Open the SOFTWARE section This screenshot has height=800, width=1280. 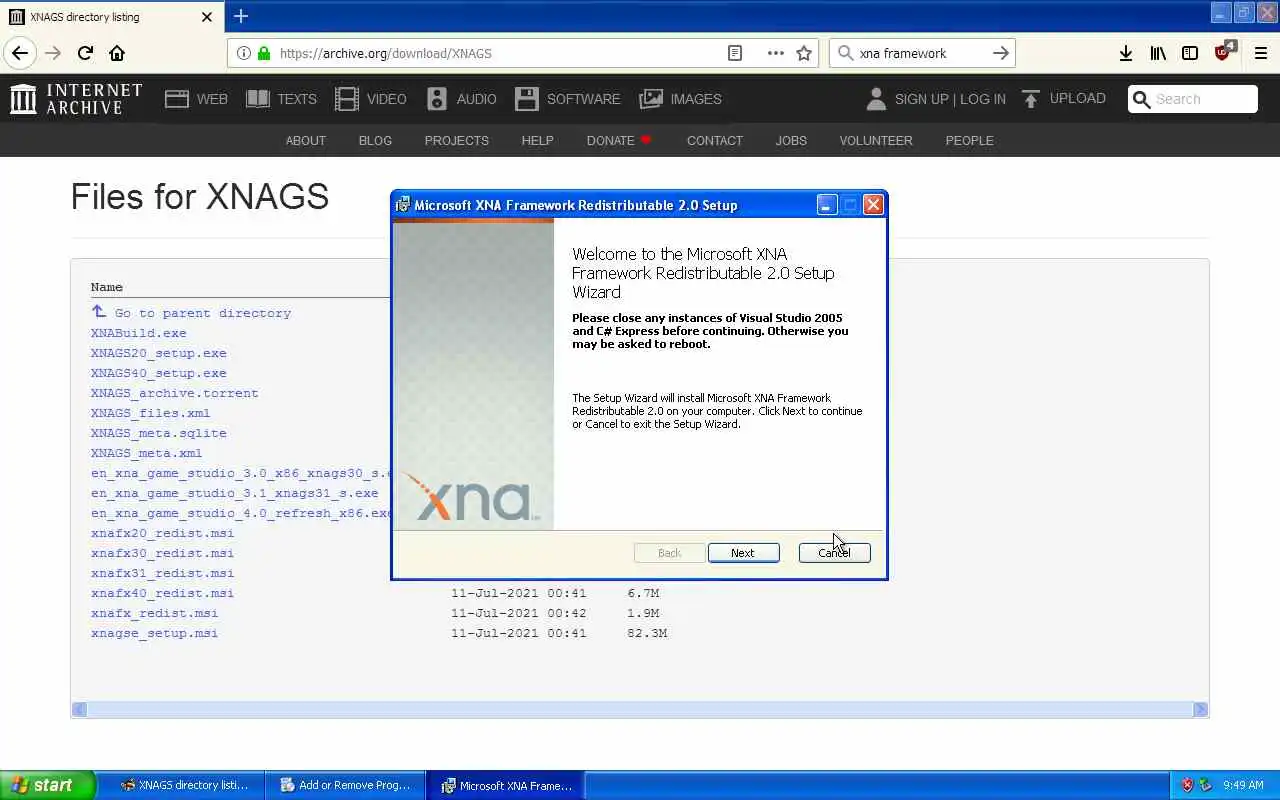(568, 98)
